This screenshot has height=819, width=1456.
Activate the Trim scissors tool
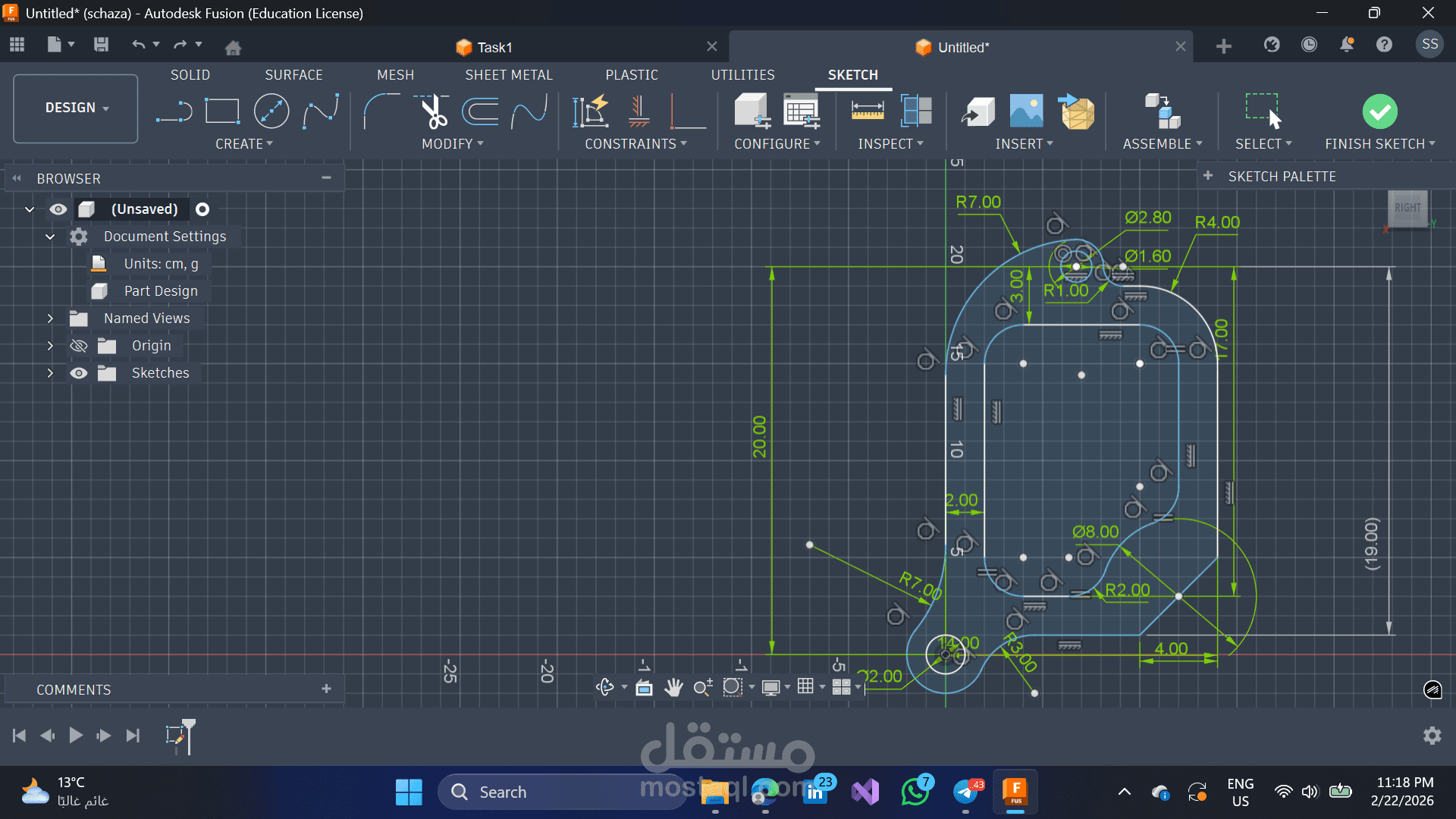(433, 112)
